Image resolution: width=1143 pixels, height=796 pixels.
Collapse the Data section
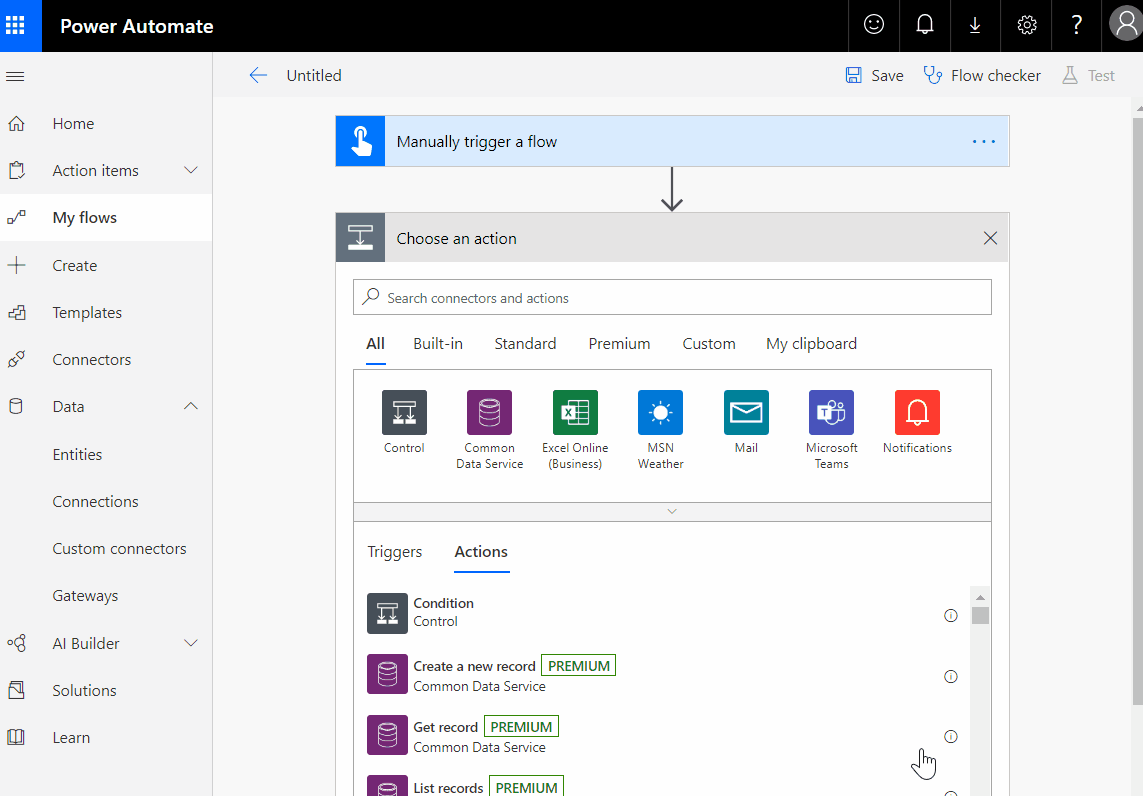(191, 406)
